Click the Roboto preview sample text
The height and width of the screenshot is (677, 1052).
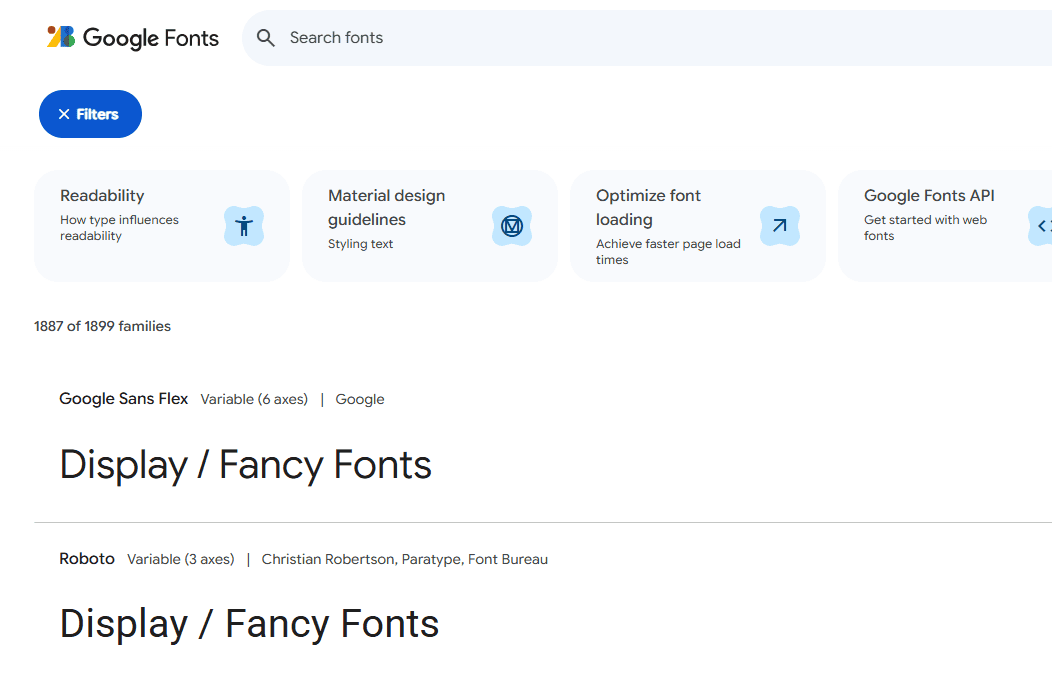coord(249,624)
